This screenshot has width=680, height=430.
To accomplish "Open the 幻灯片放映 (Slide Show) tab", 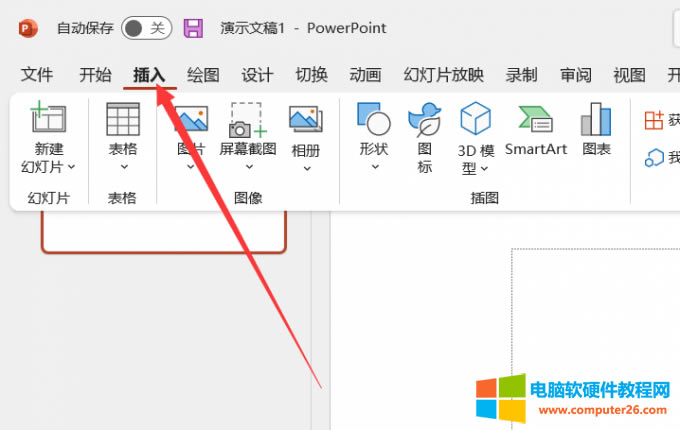I will 443,75.
